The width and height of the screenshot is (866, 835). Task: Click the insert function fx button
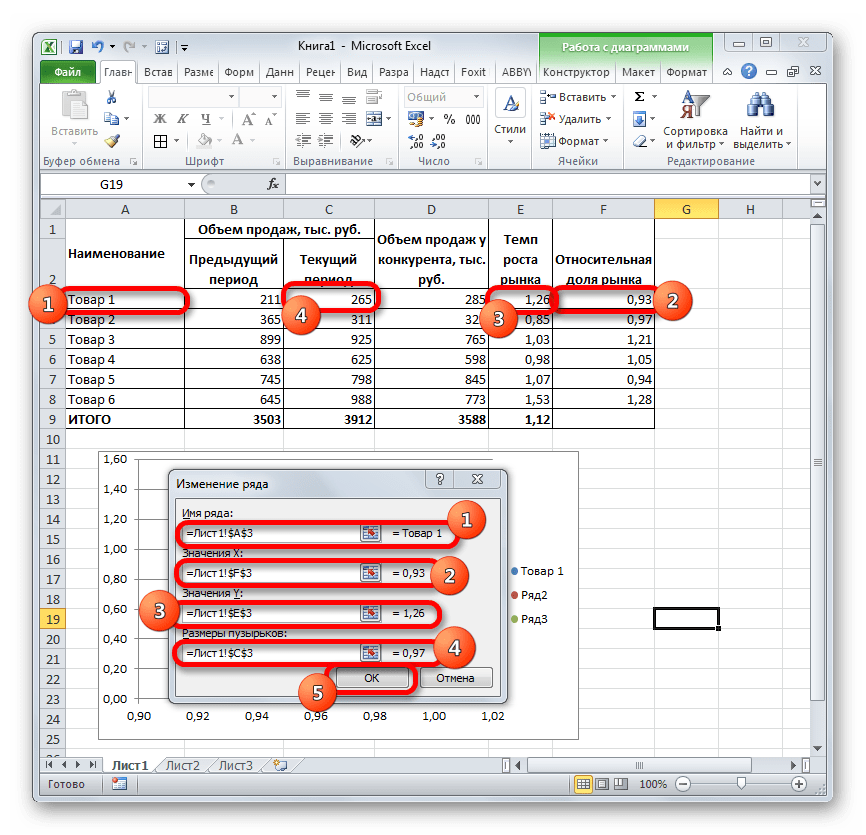[273, 184]
